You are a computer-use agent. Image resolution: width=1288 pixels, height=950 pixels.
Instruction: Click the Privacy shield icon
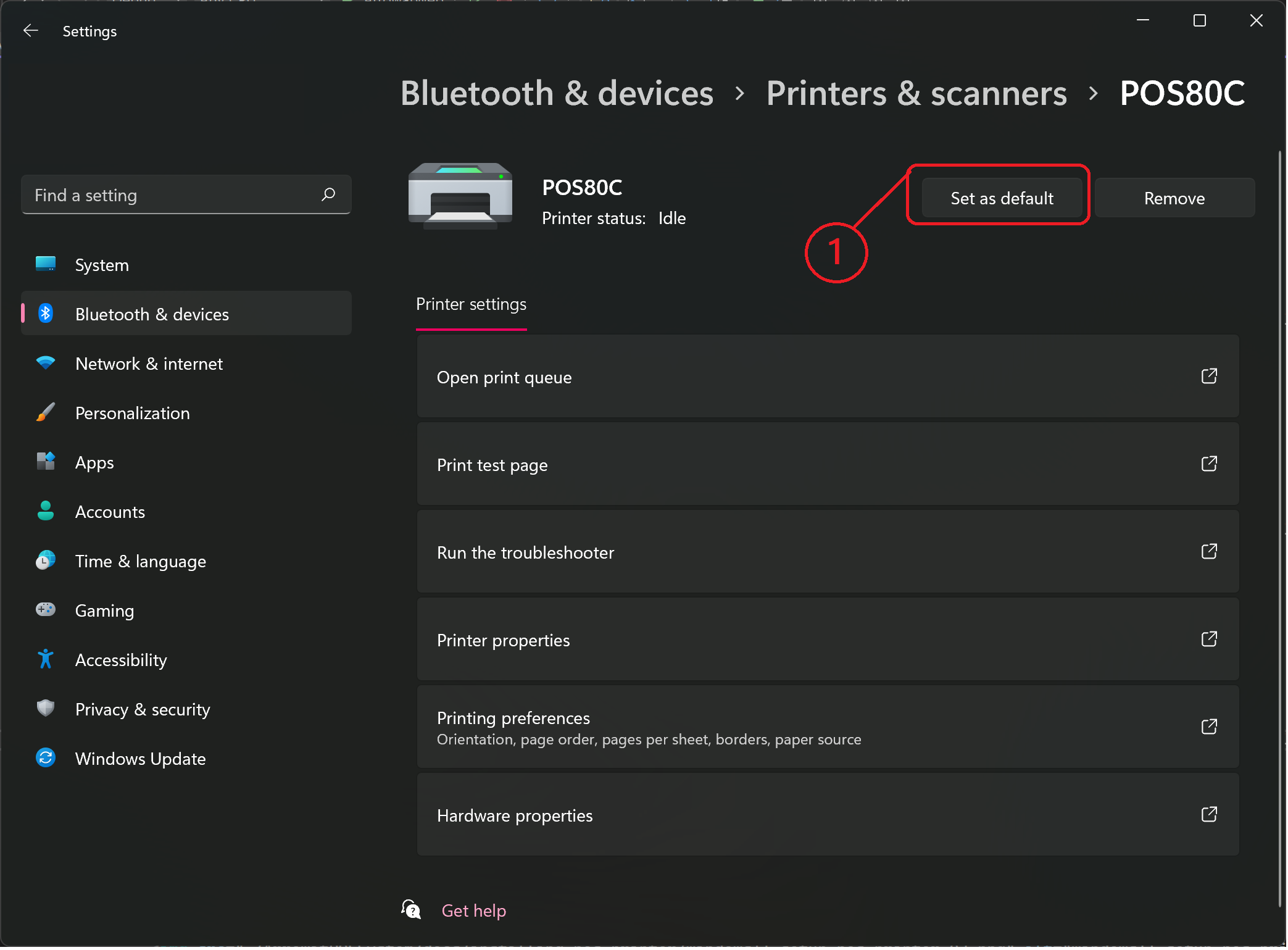[x=46, y=709]
